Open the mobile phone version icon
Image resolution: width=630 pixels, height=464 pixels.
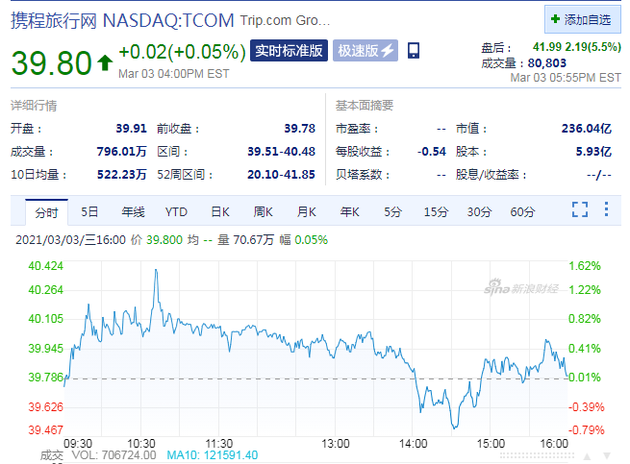tap(413, 51)
